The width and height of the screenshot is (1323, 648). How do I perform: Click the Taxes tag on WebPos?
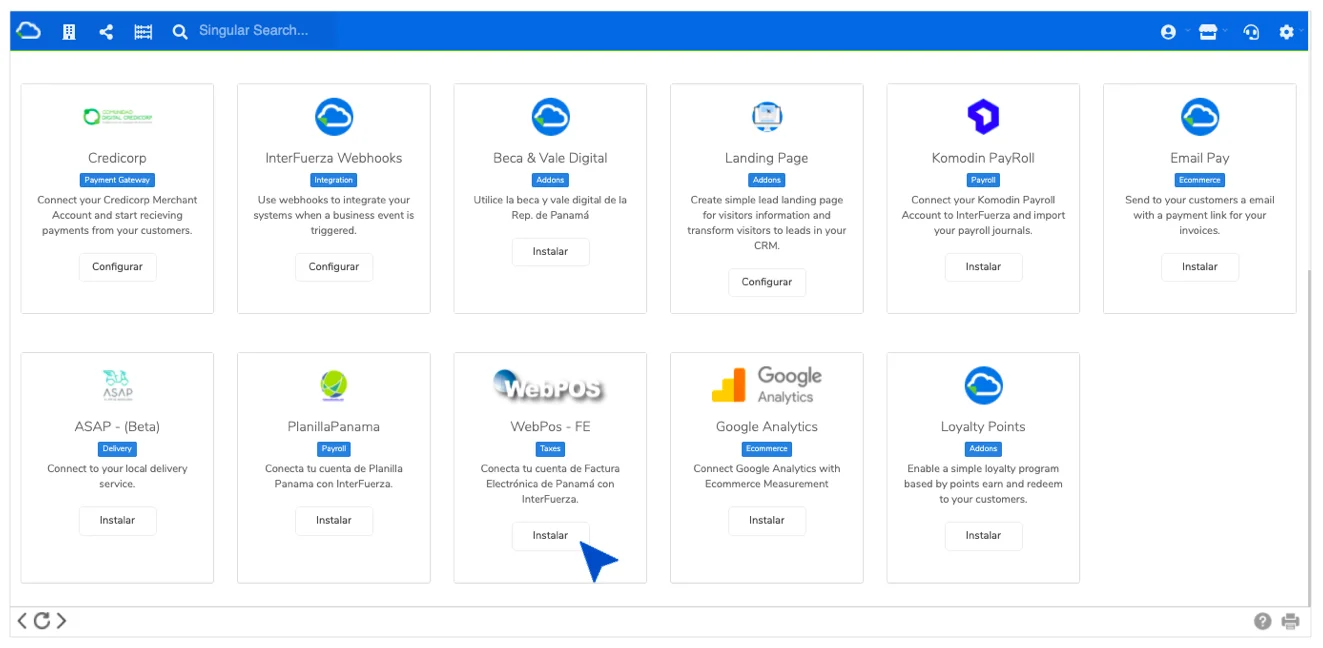pos(550,449)
